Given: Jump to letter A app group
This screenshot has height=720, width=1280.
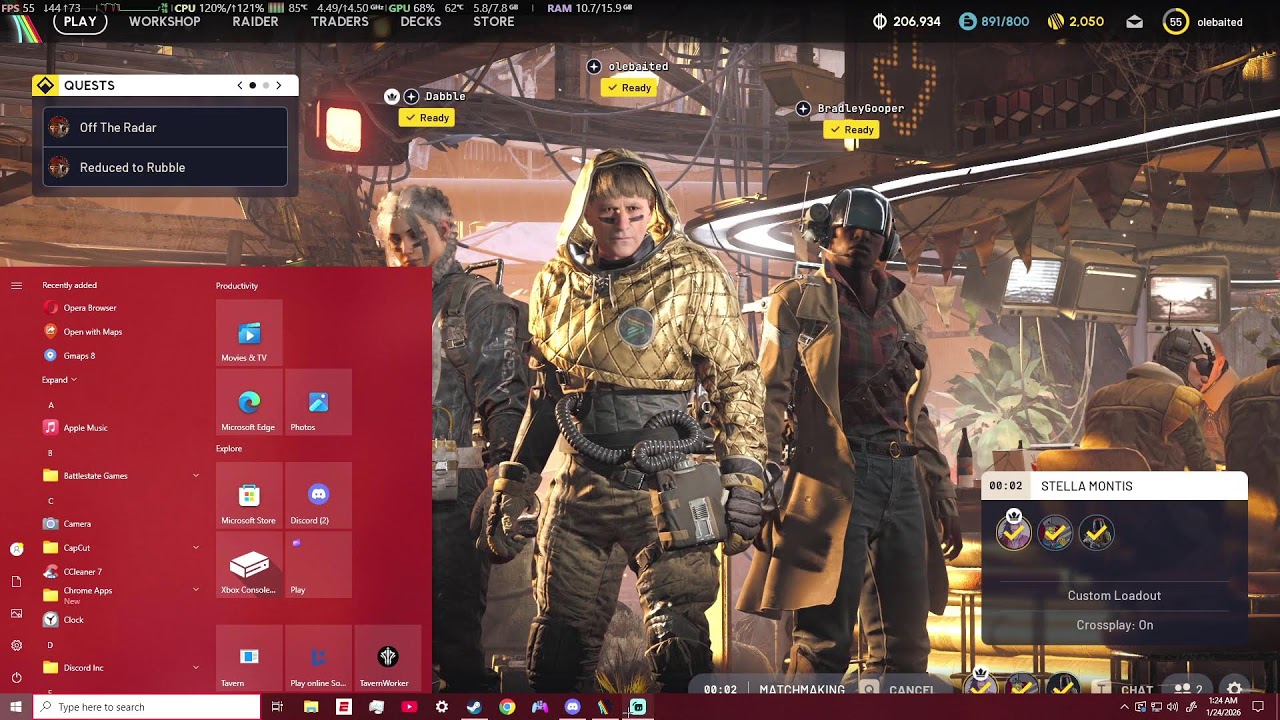Looking at the screenshot, I should tap(51, 405).
